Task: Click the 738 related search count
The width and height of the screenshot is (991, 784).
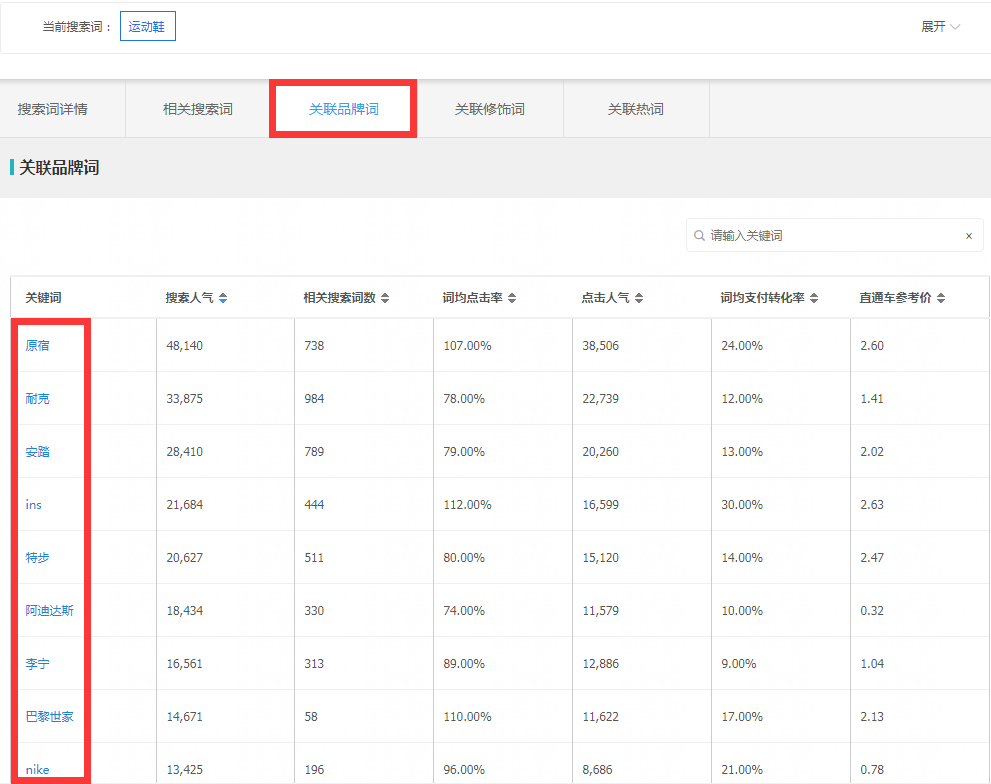Action: pyautogui.click(x=314, y=346)
